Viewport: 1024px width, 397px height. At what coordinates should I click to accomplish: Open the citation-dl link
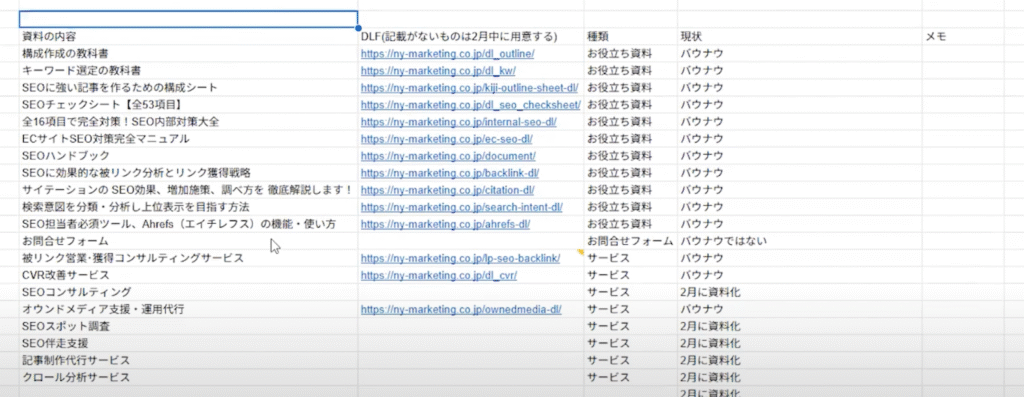pyautogui.click(x=447, y=190)
